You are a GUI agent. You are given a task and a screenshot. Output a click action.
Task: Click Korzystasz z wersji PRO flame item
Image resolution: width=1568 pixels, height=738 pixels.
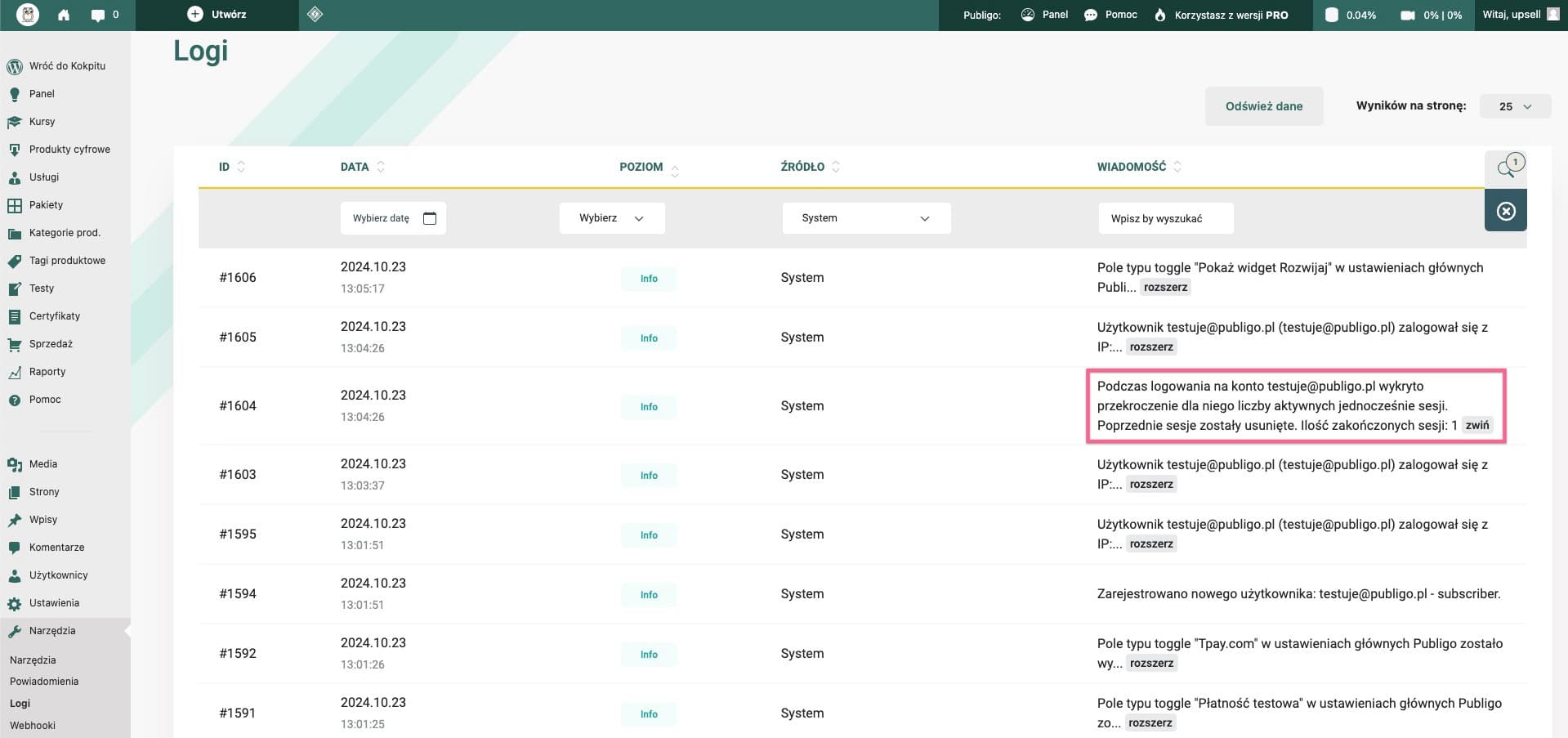[x=1221, y=15]
